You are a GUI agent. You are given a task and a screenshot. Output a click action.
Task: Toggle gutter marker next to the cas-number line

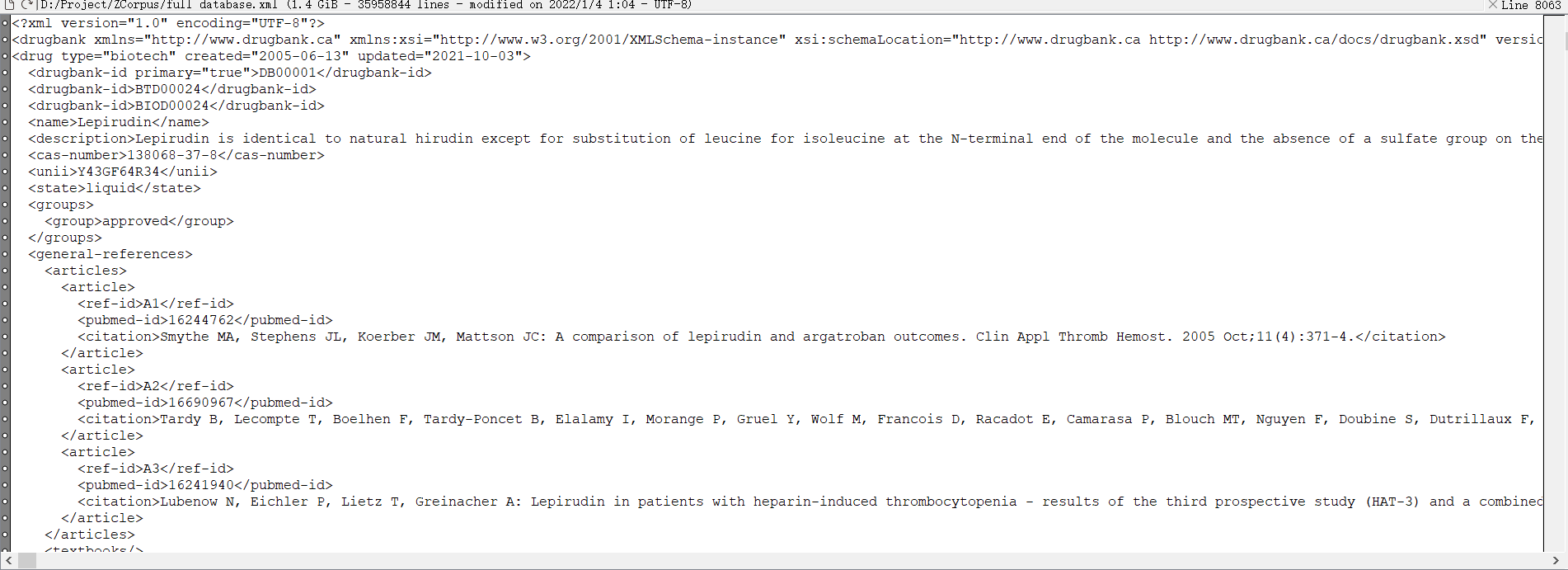(x=5, y=155)
